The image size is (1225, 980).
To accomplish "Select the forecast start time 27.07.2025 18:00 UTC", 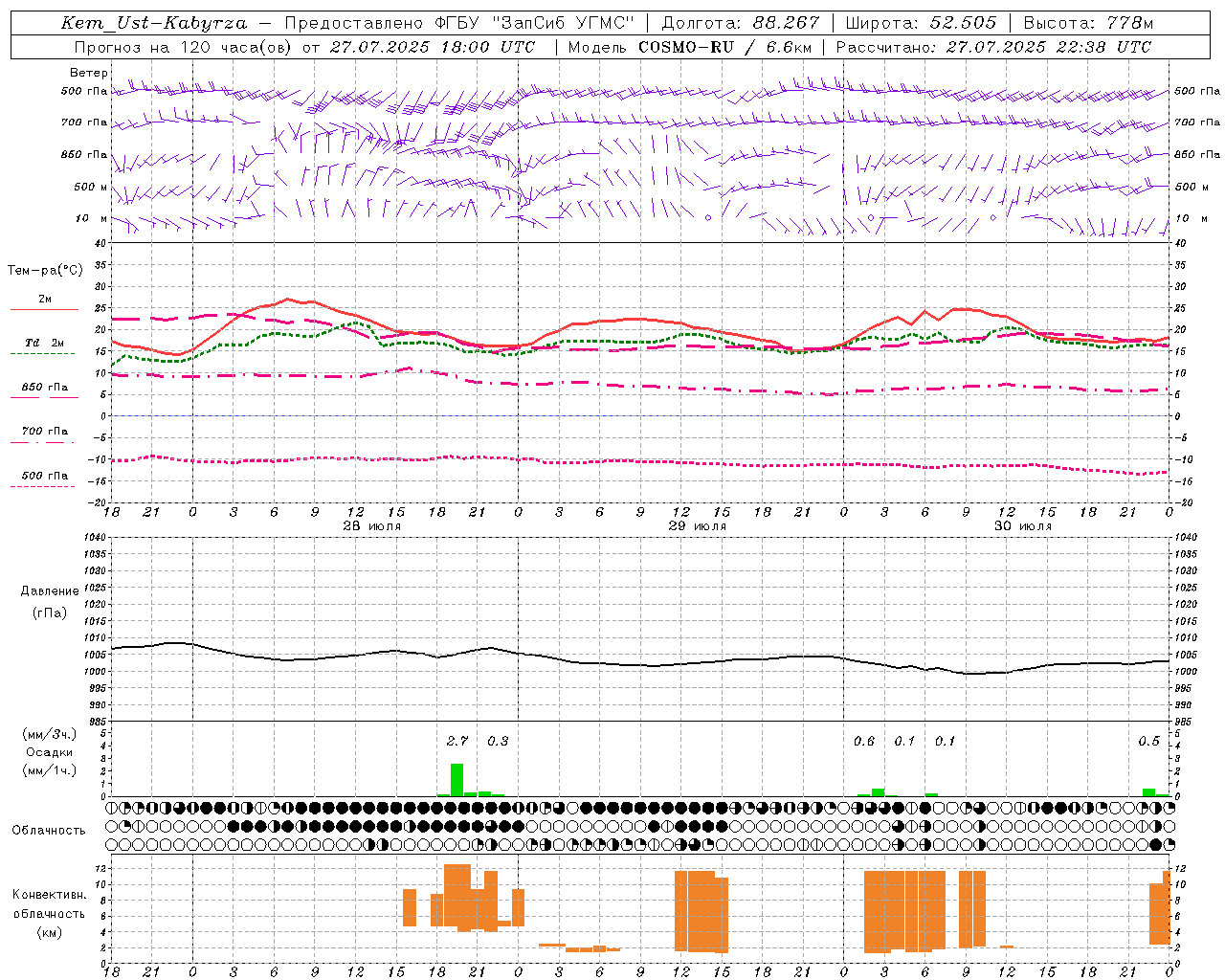I will [x=433, y=47].
